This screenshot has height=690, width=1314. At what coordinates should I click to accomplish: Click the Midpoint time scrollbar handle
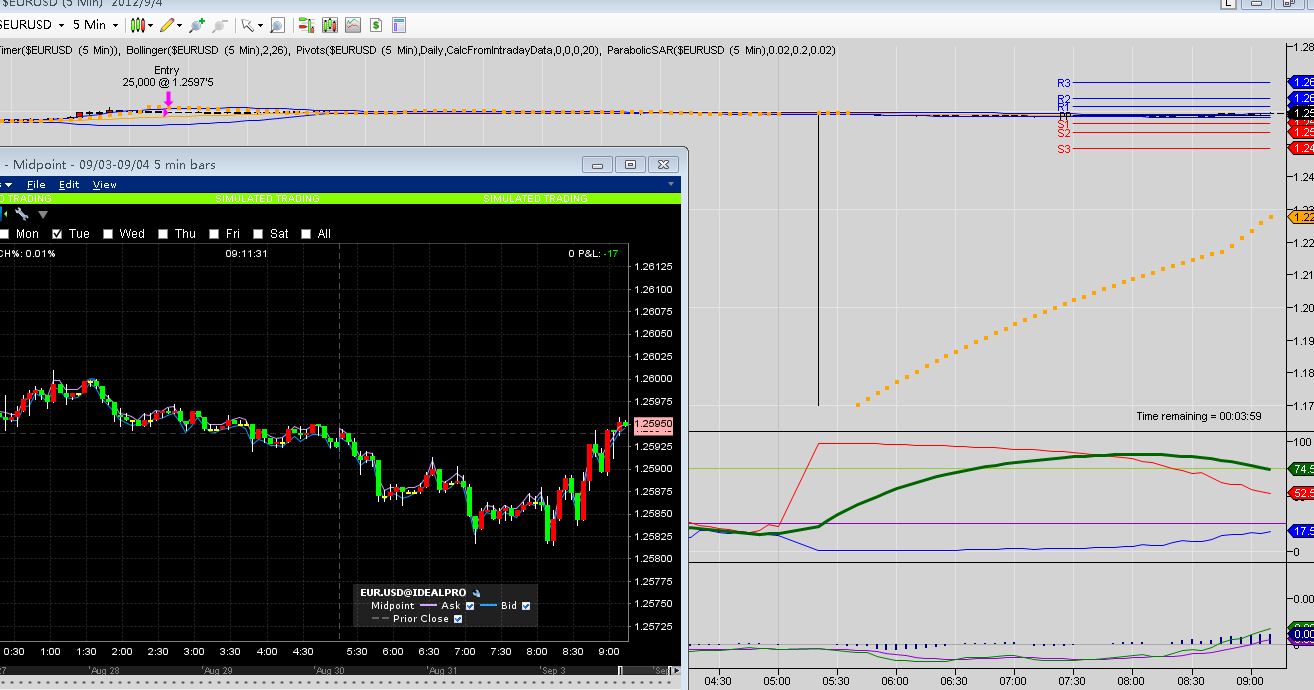point(620,670)
